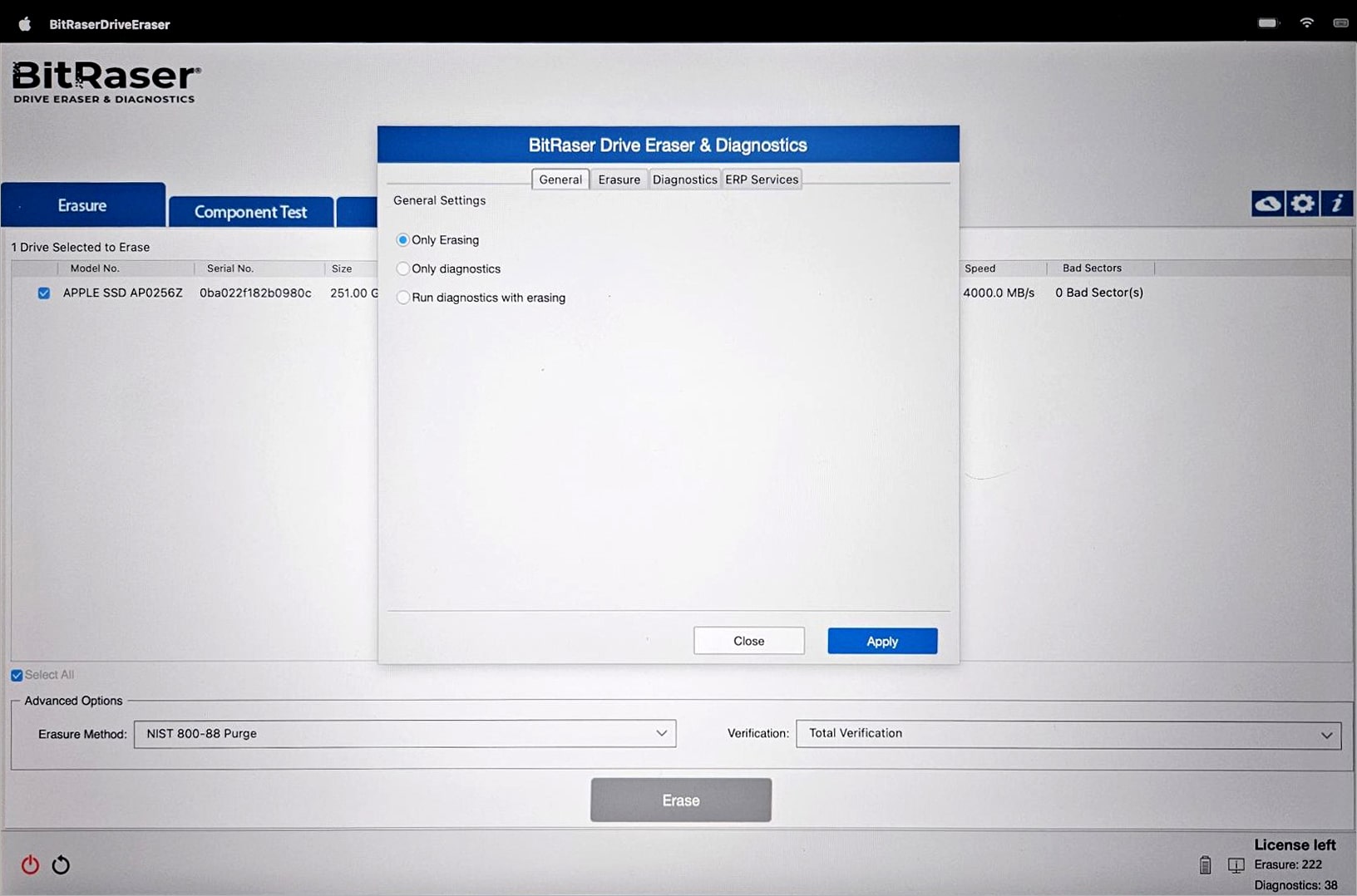Open BitRaserDriveEraser menu in menu bar

pos(110,24)
